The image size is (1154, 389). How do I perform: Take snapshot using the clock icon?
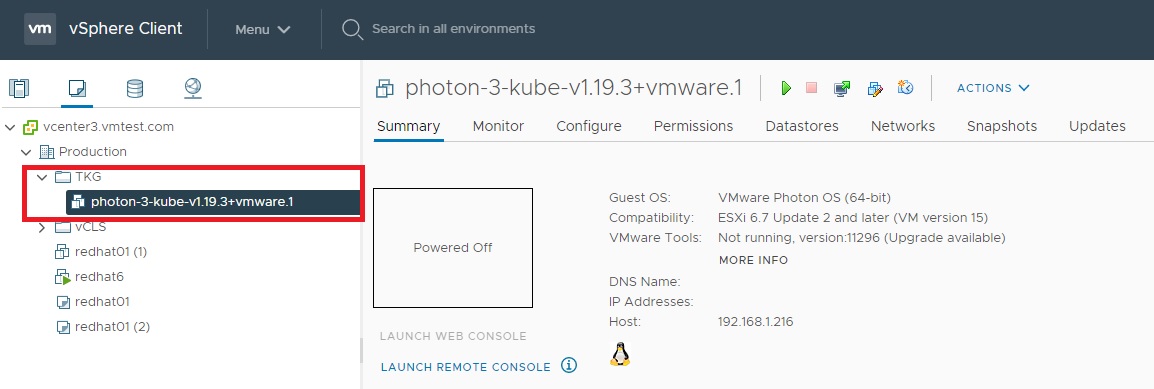(x=905, y=88)
